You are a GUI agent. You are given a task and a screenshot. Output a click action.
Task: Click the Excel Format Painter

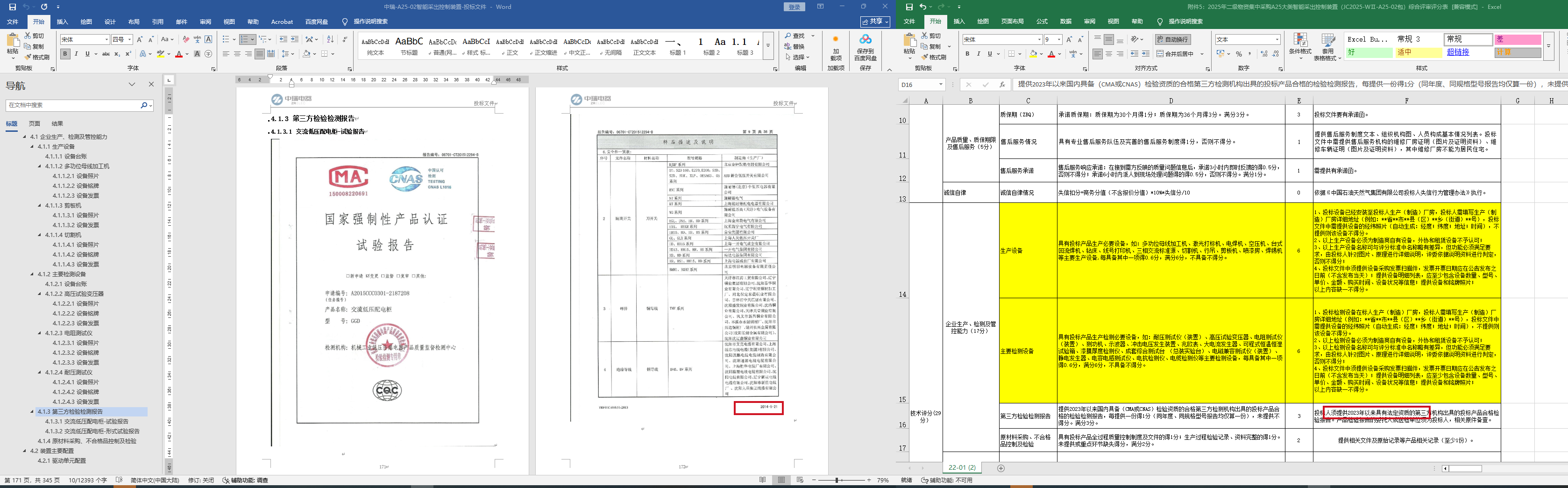(x=934, y=57)
